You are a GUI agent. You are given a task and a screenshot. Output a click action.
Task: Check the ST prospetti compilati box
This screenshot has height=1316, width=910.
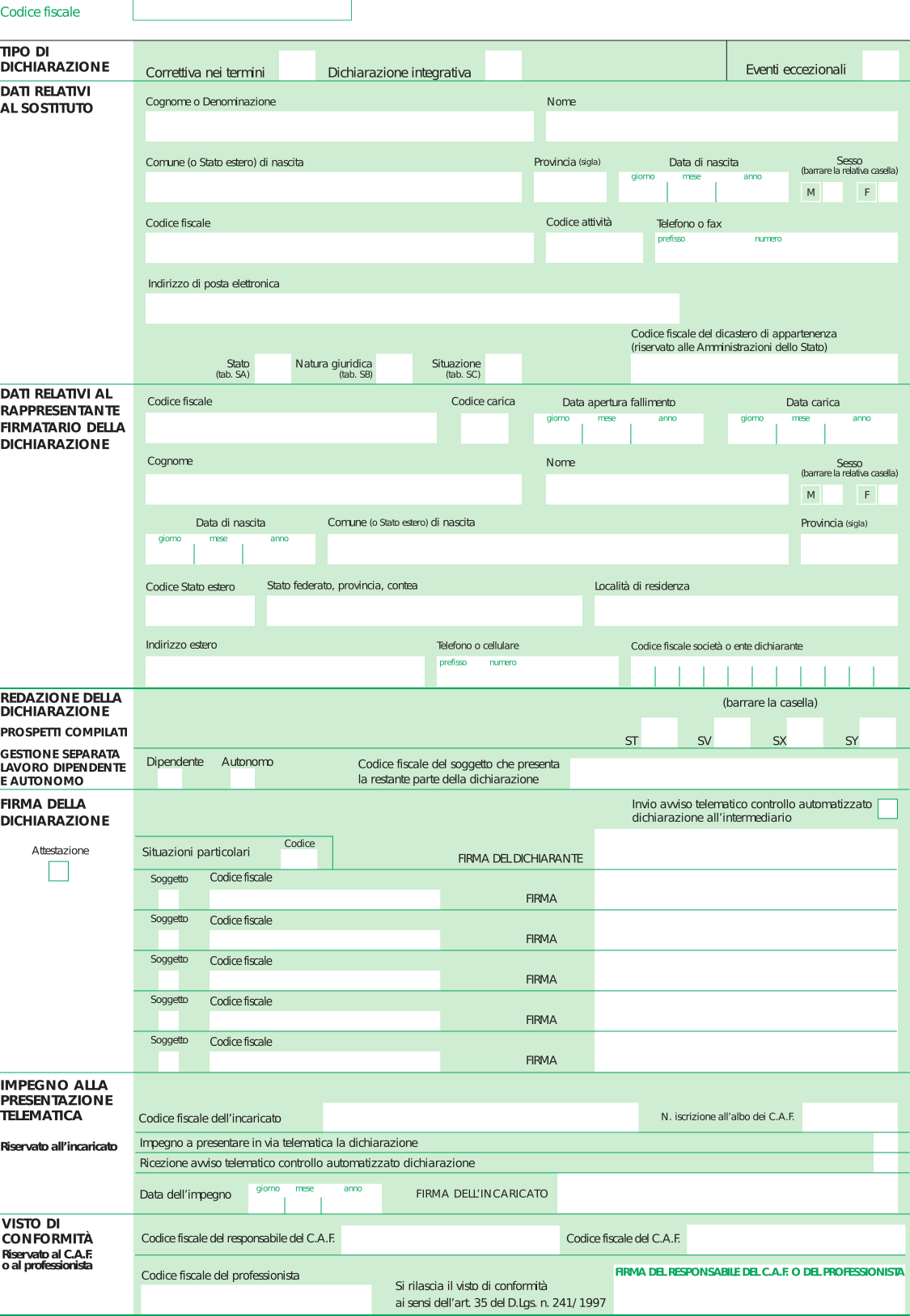click(659, 732)
